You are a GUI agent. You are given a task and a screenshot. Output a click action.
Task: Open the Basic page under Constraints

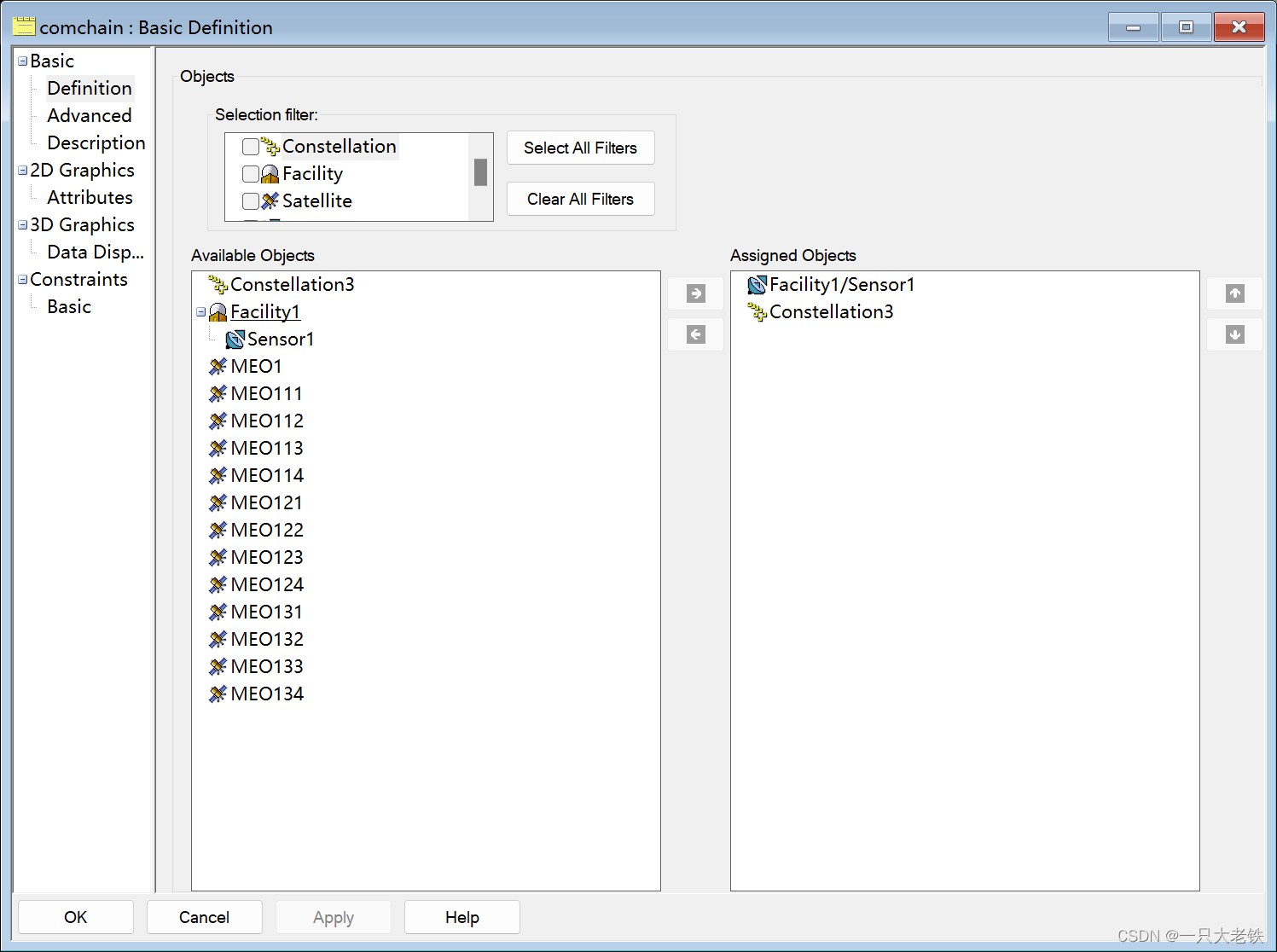69,307
